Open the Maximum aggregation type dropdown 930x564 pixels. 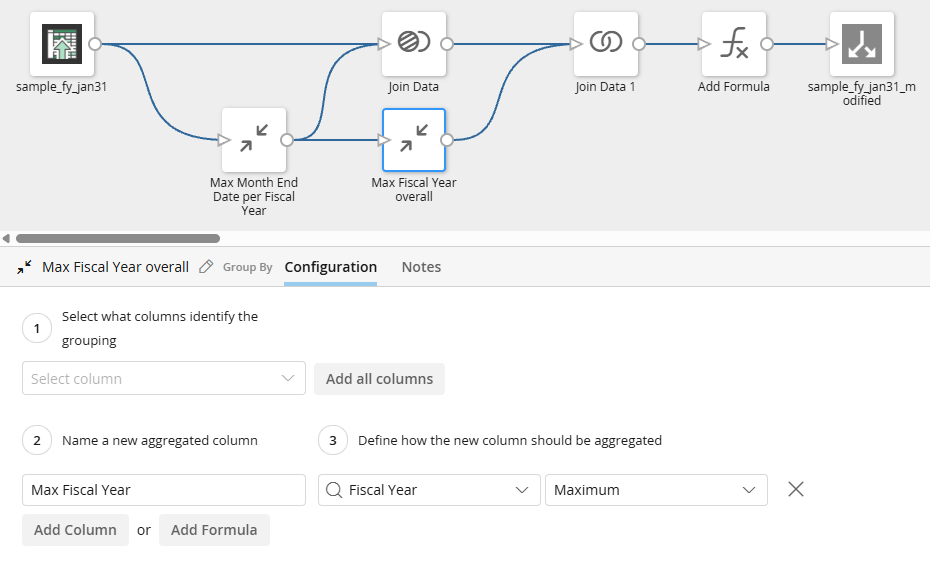point(656,490)
